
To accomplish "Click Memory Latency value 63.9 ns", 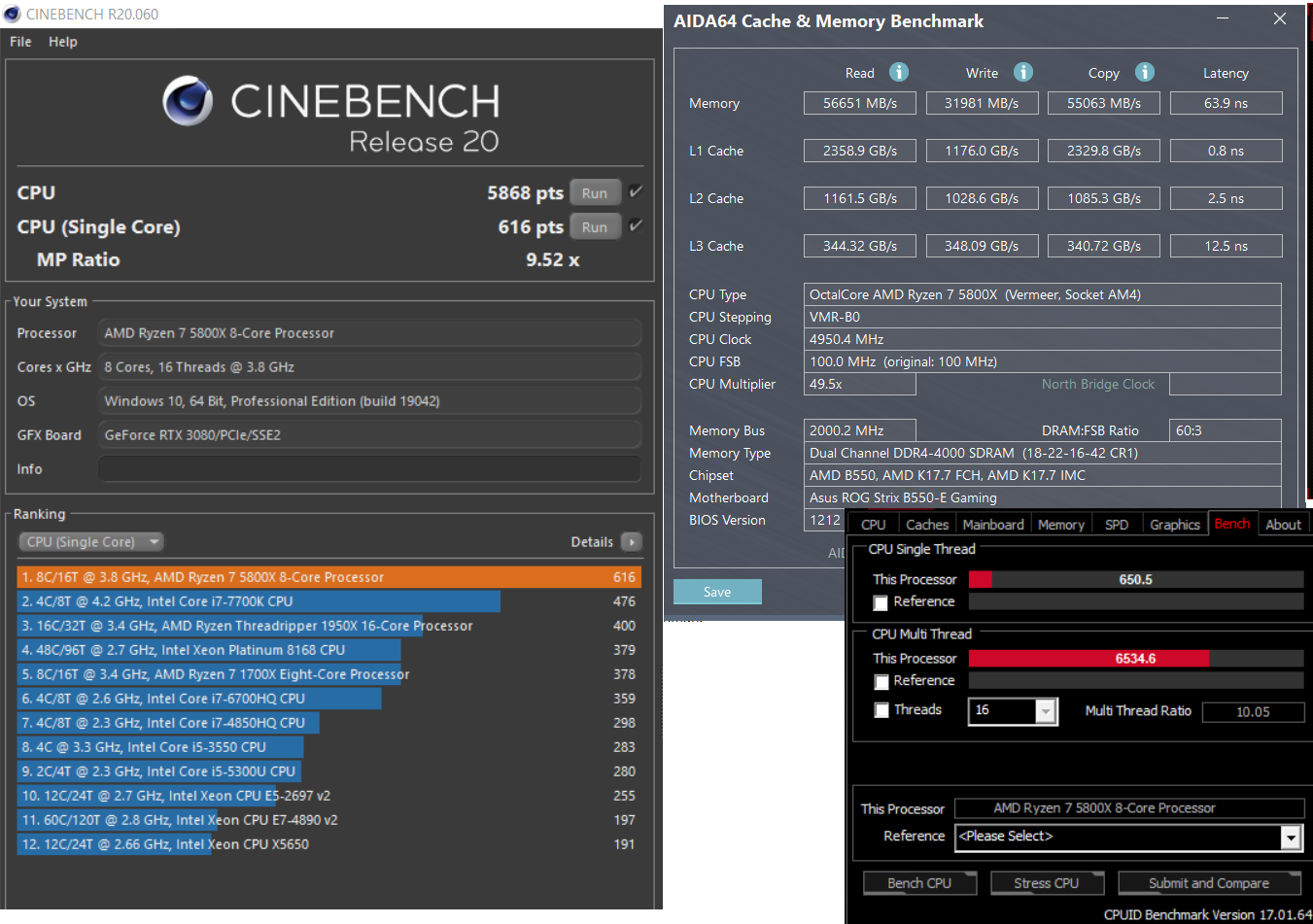I will click(x=1227, y=103).
